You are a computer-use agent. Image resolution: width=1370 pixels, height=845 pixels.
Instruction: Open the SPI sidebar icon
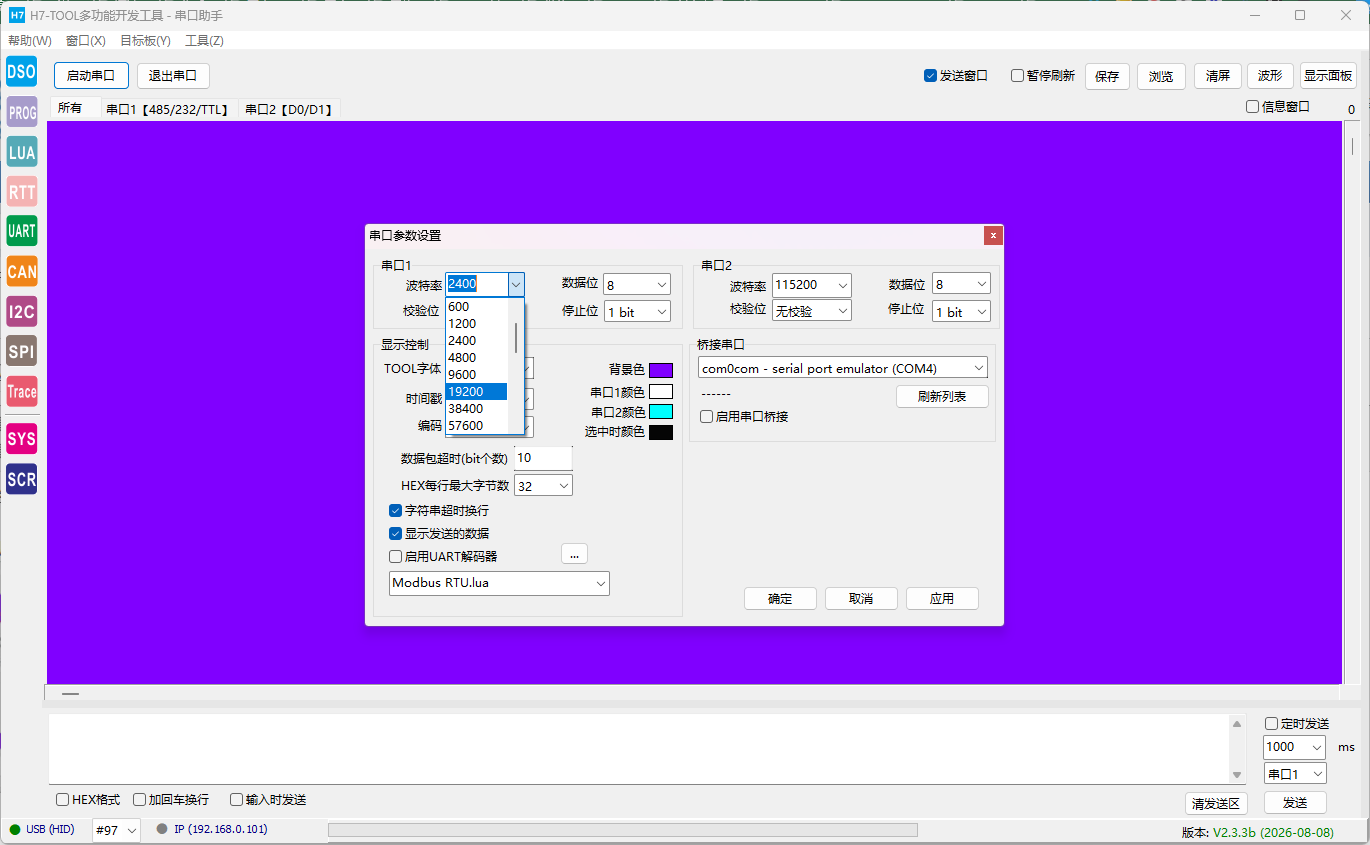tap(22, 351)
